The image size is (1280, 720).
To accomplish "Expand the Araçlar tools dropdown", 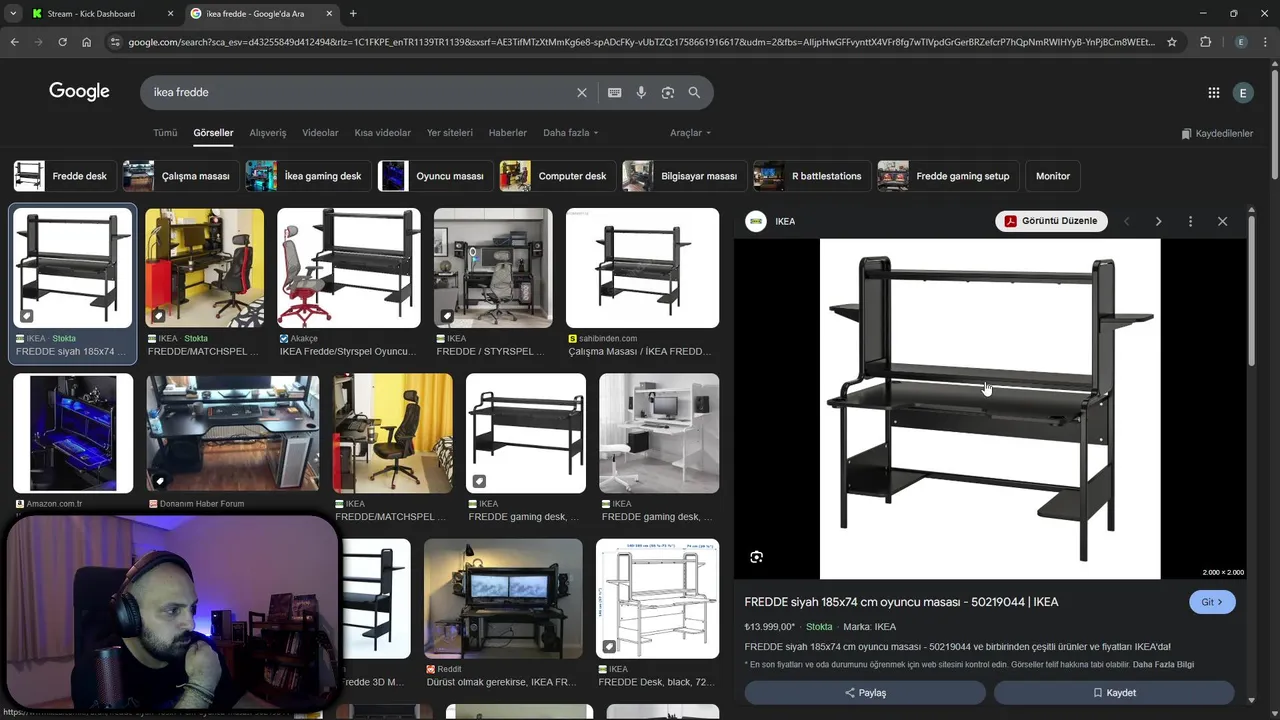I will [x=690, y=133].
